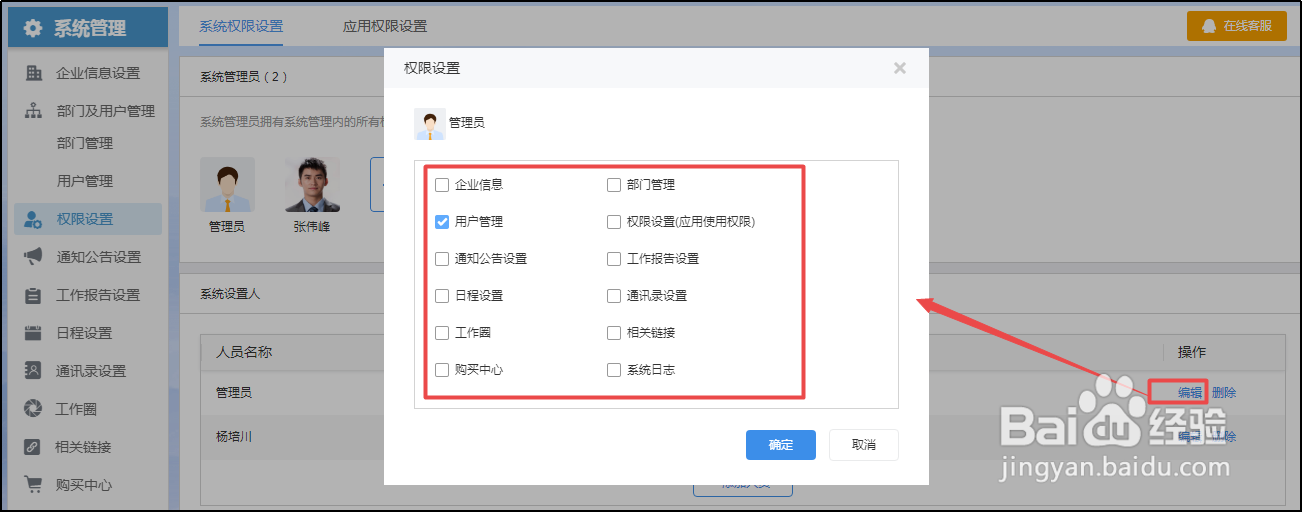The height and width of the screenshot is (512, 1302).
Task: Check the 部门管理 permission box
Action: coord(614,185)
